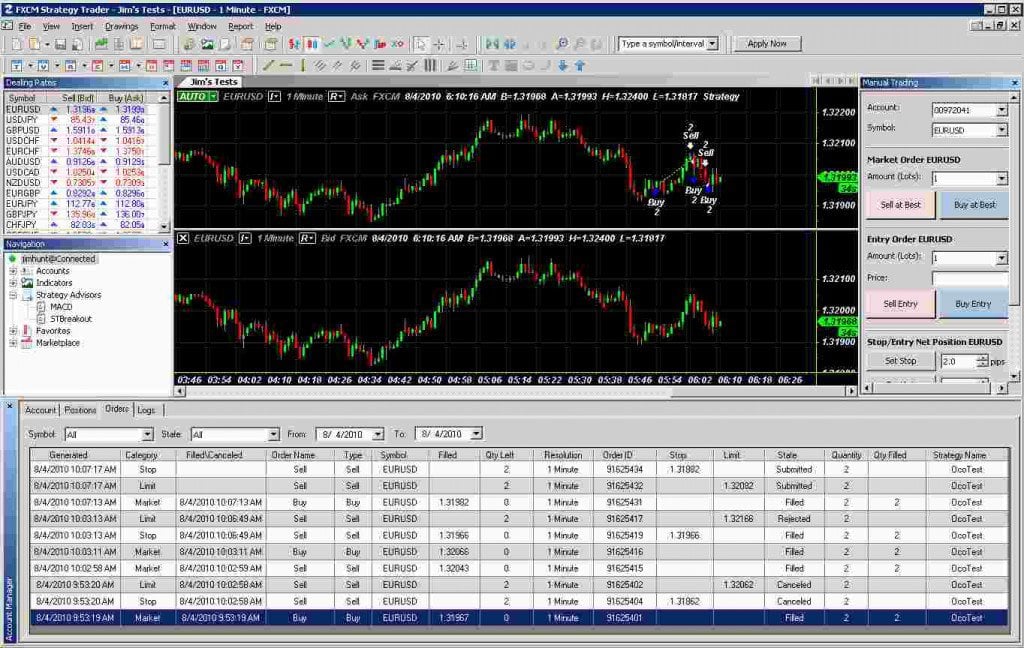Viewport: 1024px width, 648px height.
Task: Click the Sell Entry button
Action: pos(901,304)
